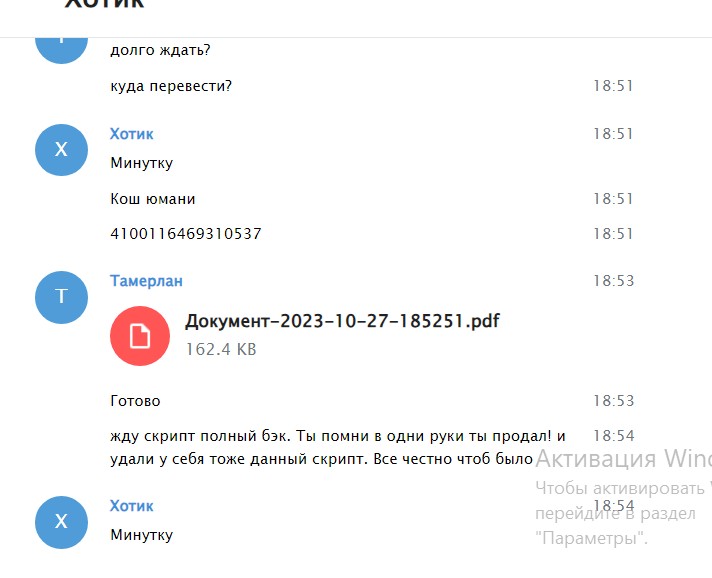Click the 162.4 KB file size label
The height and width of the screenshot is (578, 712).
[x=221, y=349]
